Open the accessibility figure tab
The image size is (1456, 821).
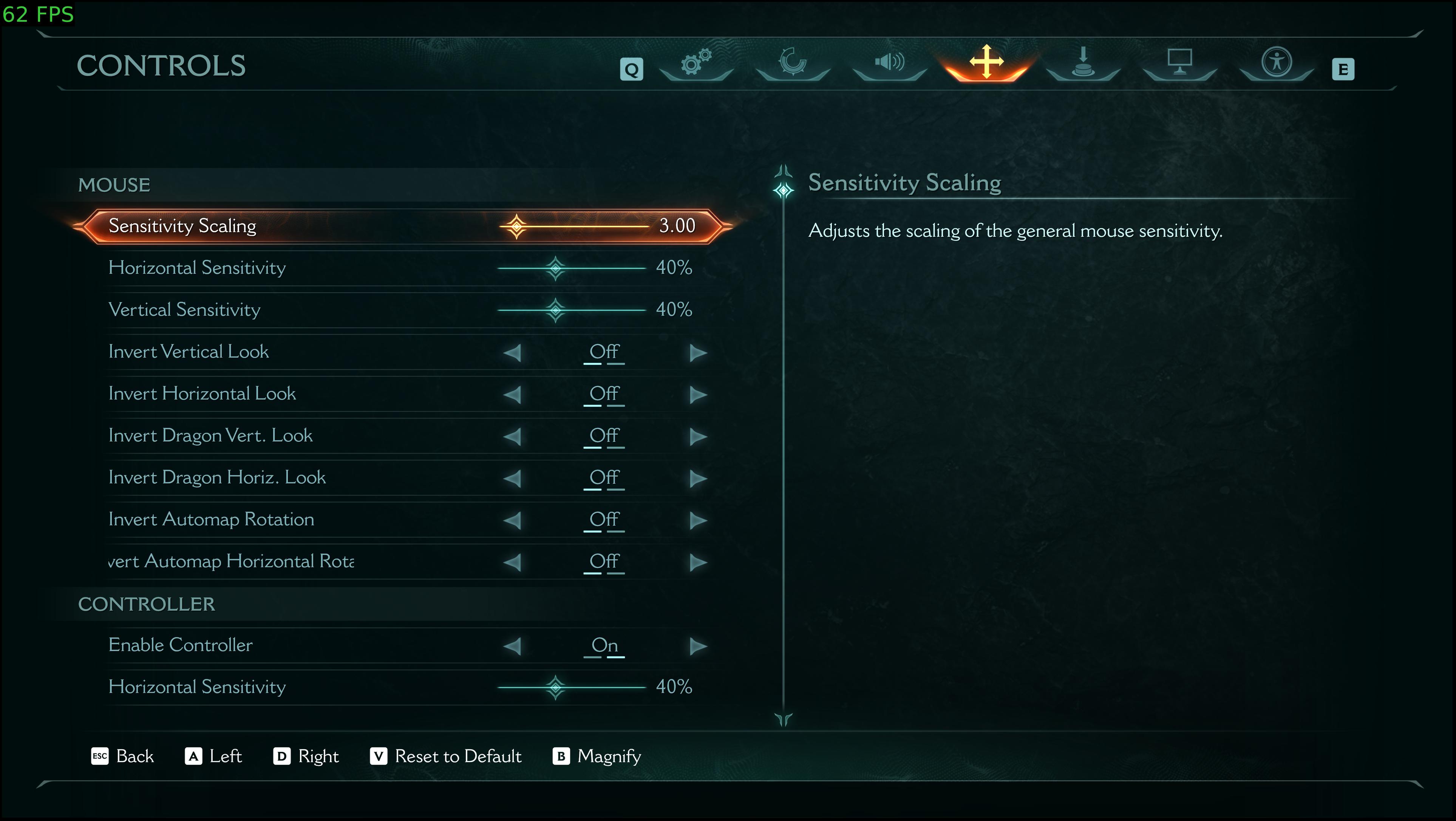coord(1276,62)
